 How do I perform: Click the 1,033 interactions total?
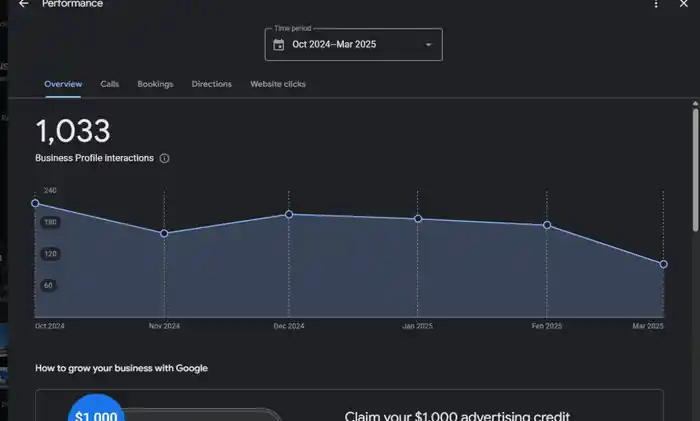(73, 131)
